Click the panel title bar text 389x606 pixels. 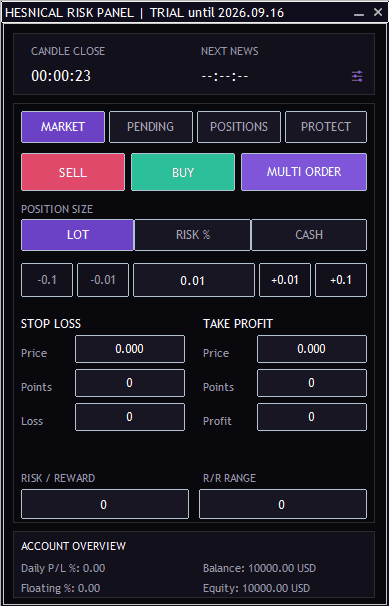tap(145, 13)
